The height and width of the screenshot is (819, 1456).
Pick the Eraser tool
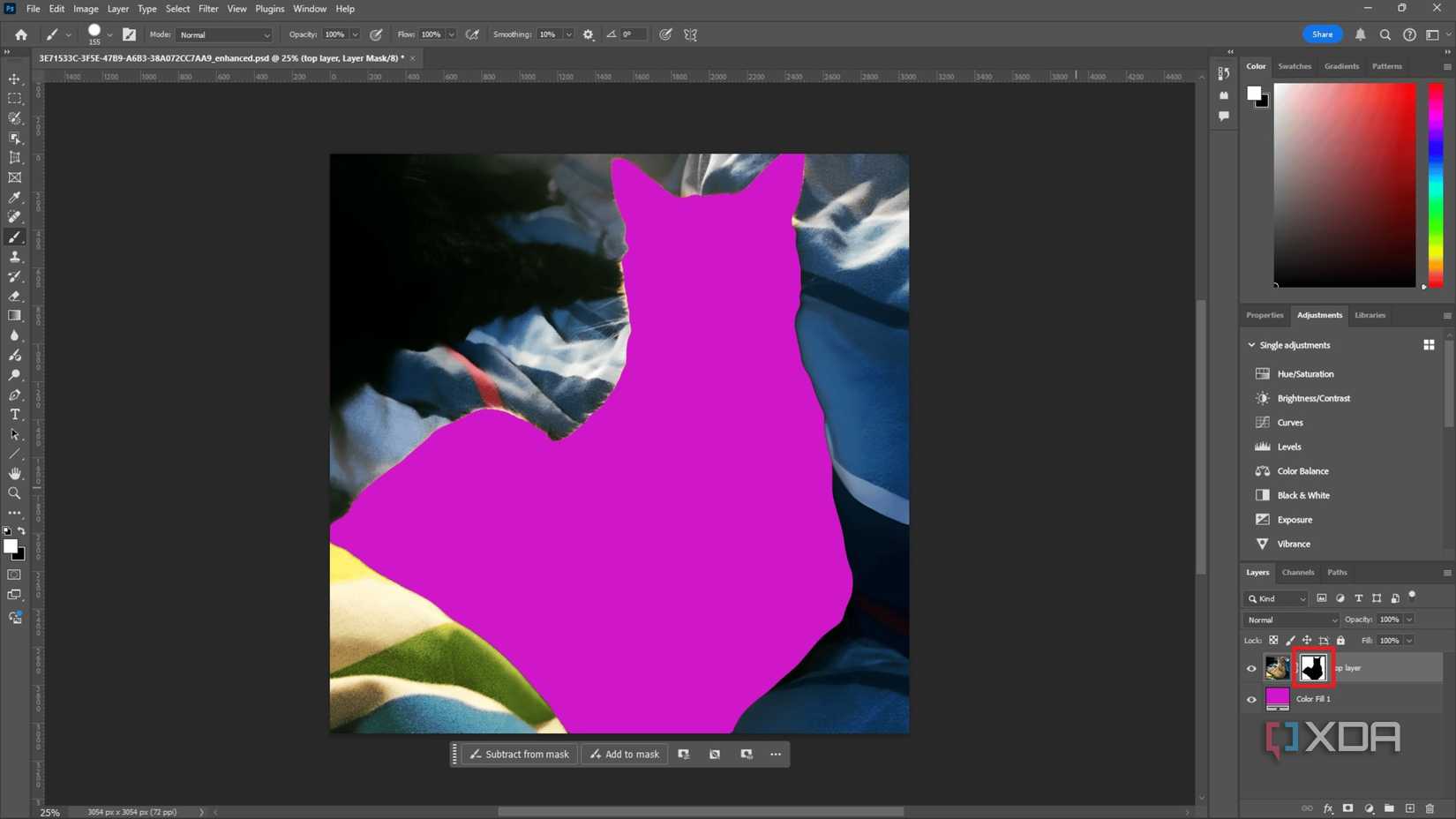[14, 296]
